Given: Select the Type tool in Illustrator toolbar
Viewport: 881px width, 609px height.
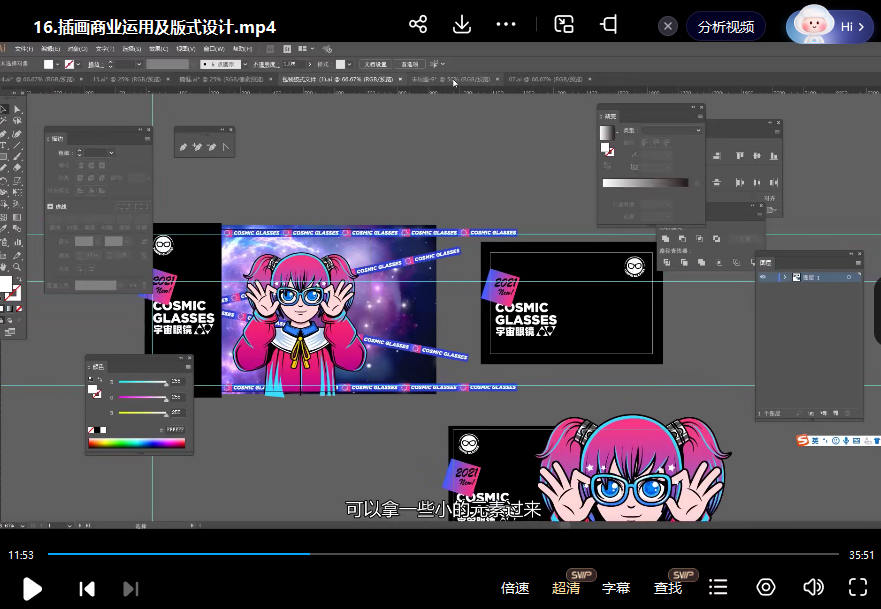Looking at the screenshot, I should [x=5, y=146].
